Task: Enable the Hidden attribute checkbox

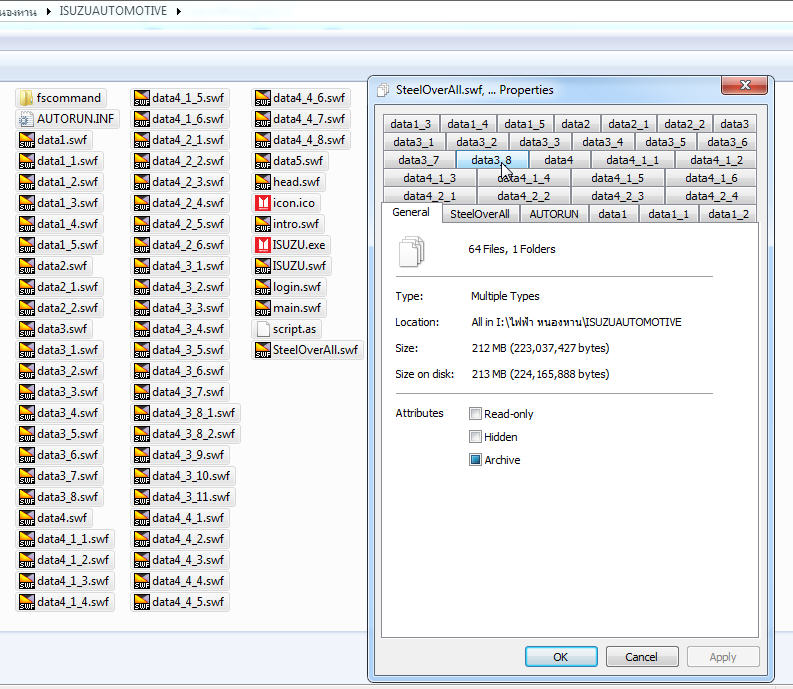Action: [475, 437]
